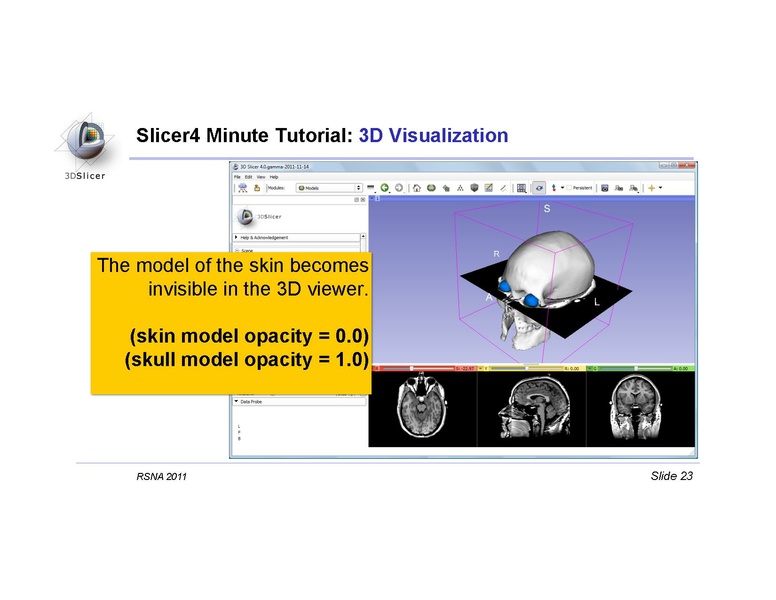
Task: Click the Save data toolbar icon
Action: coord(257,188)
